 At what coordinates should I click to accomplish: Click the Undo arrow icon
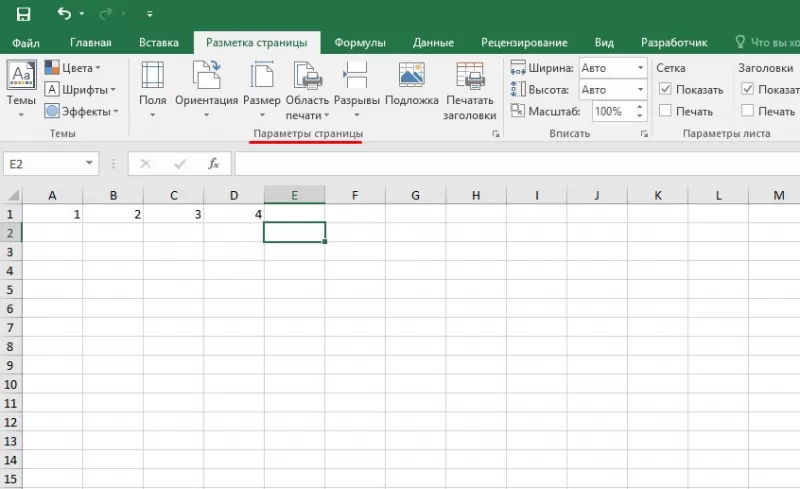64,13
